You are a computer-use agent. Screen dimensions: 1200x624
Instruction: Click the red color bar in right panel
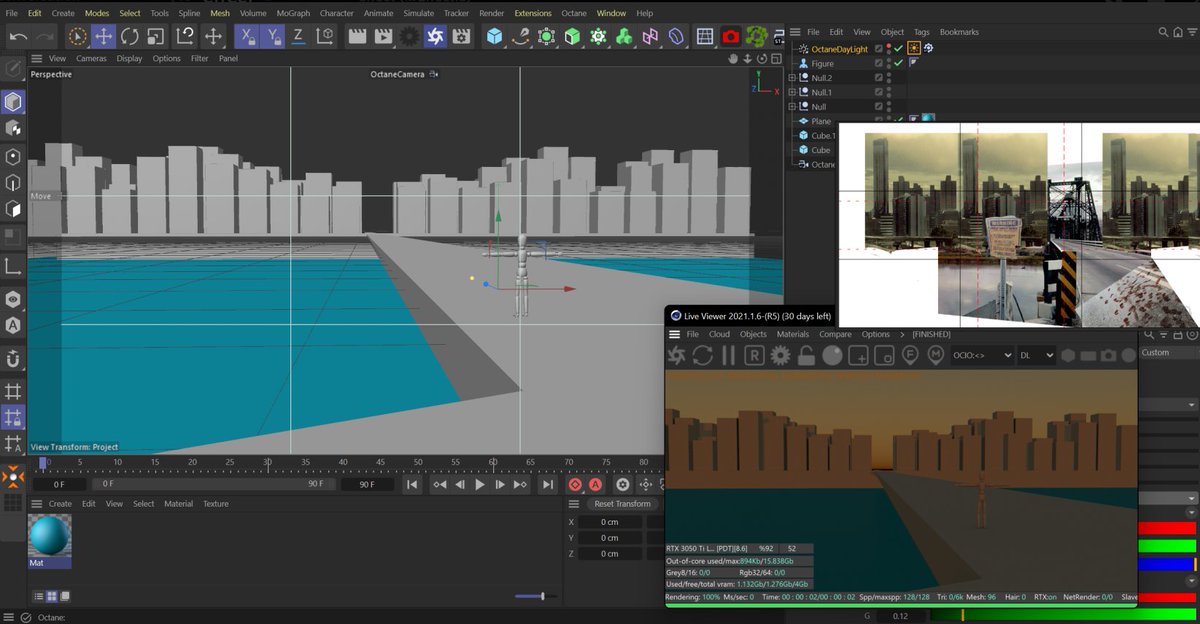[x=1168, y=528]
